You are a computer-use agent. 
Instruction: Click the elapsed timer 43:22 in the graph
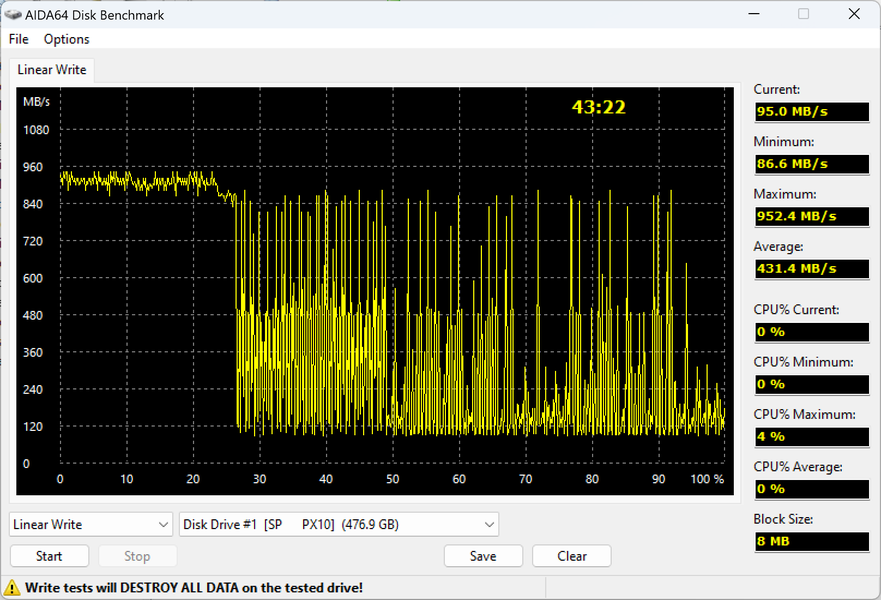[x=598, y=107]
